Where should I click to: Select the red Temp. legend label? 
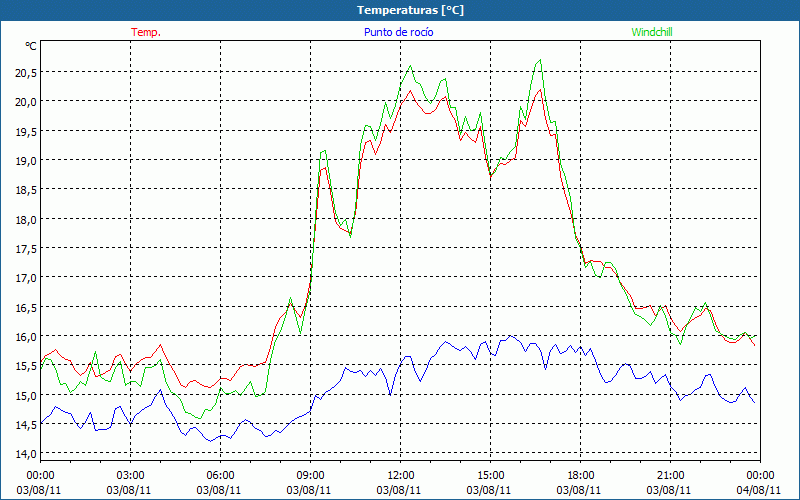click(146, 32)
